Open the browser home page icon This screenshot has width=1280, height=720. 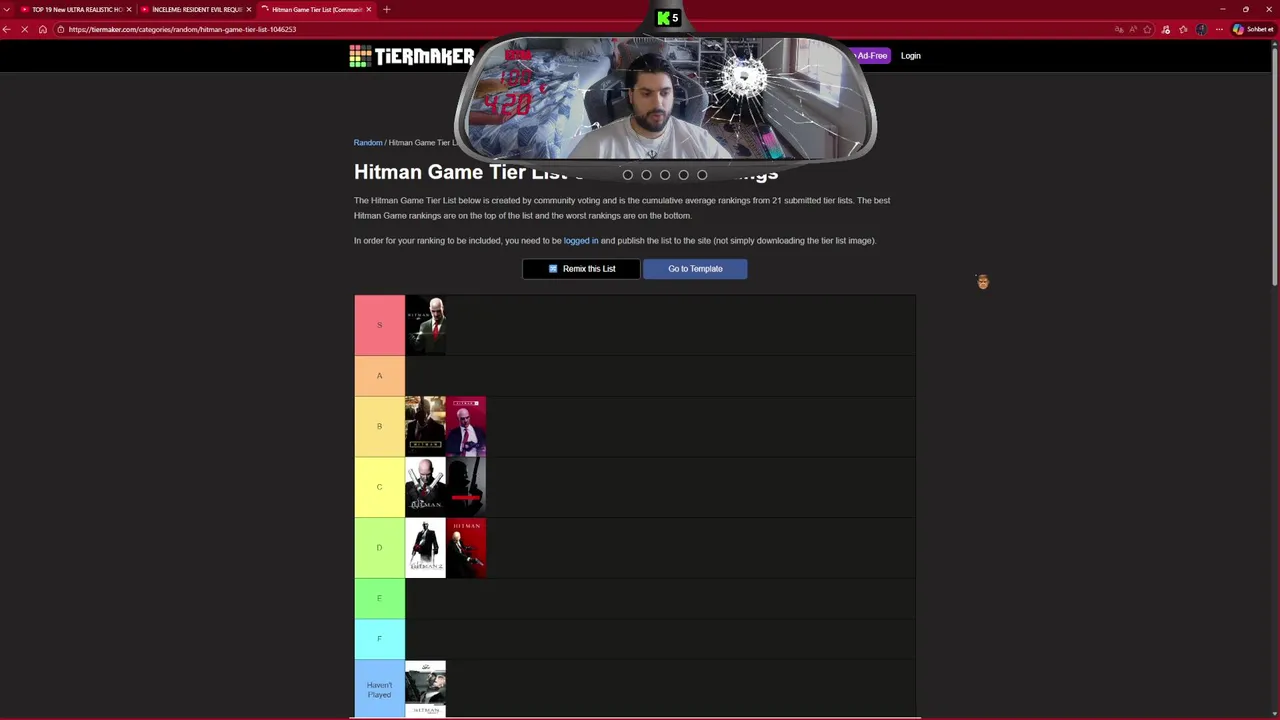pyautogui.click(x=42, y=29)
